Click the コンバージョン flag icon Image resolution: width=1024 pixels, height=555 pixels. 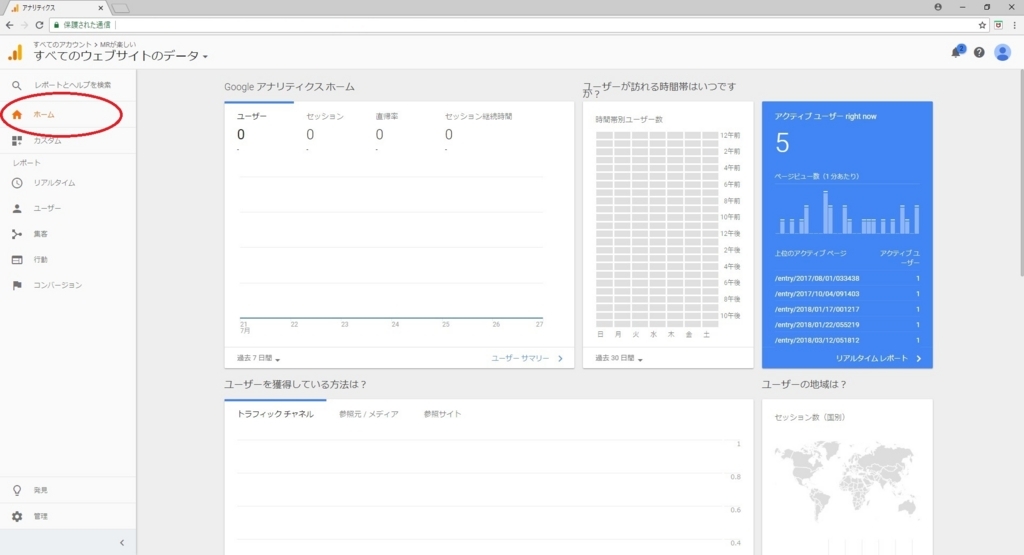(17, 285)
